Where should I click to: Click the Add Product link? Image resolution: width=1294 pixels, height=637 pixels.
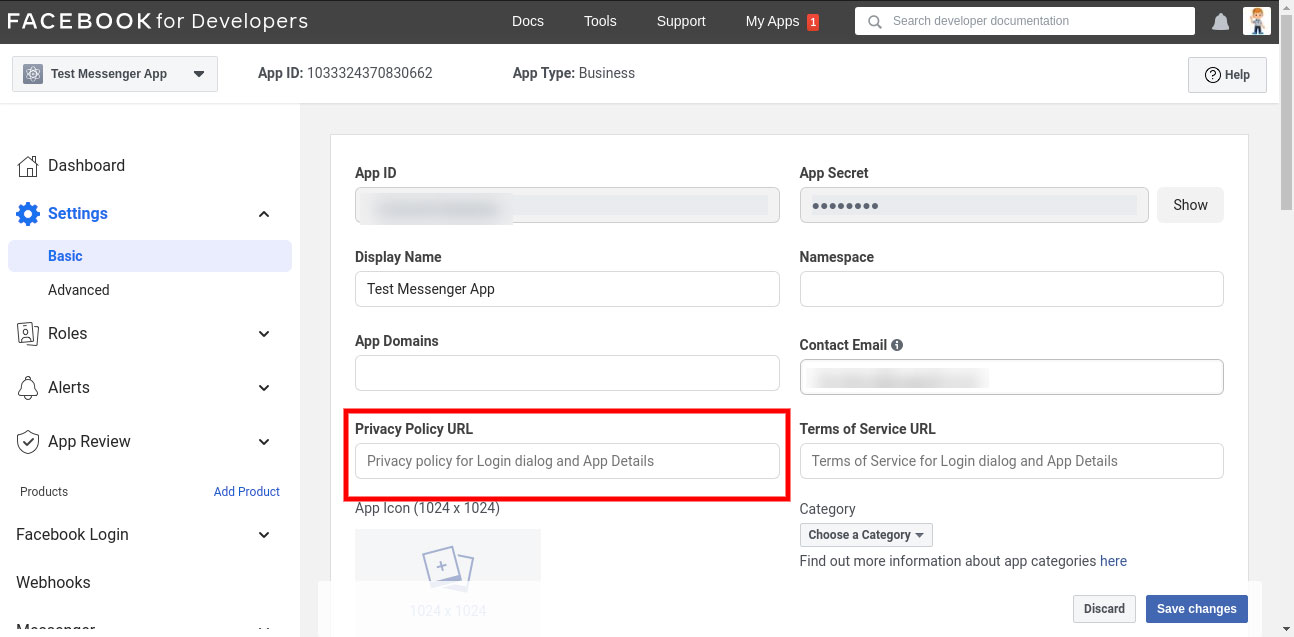247,492
